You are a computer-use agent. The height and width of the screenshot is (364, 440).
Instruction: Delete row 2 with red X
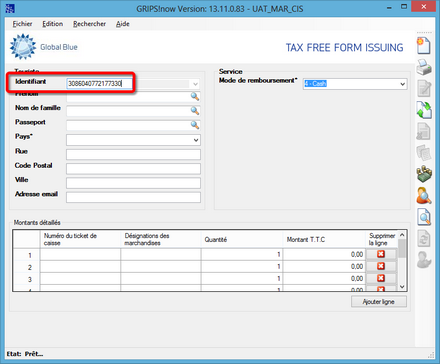tap(381, 266)
